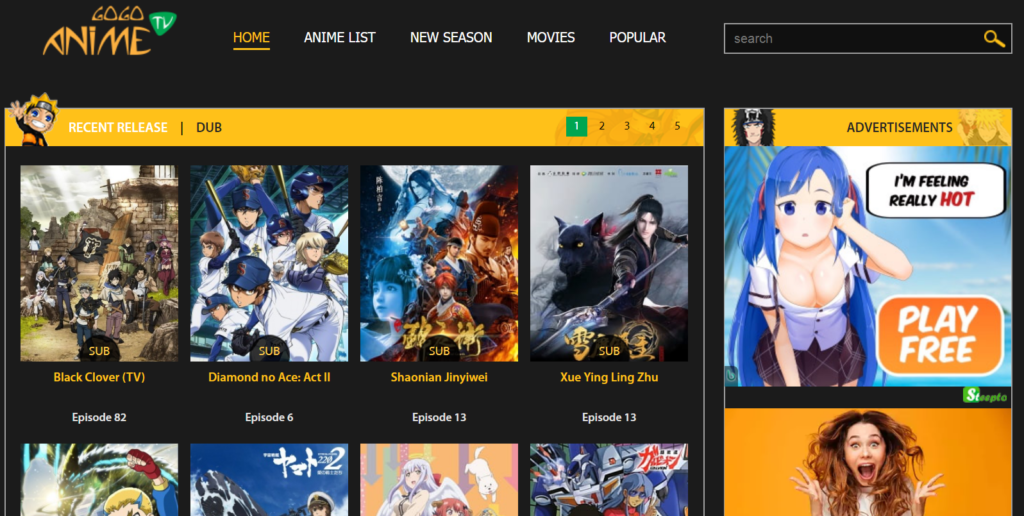Switch to the DUB tab
The width and height of the screenshot is (1024, 516).
(209, 127)
